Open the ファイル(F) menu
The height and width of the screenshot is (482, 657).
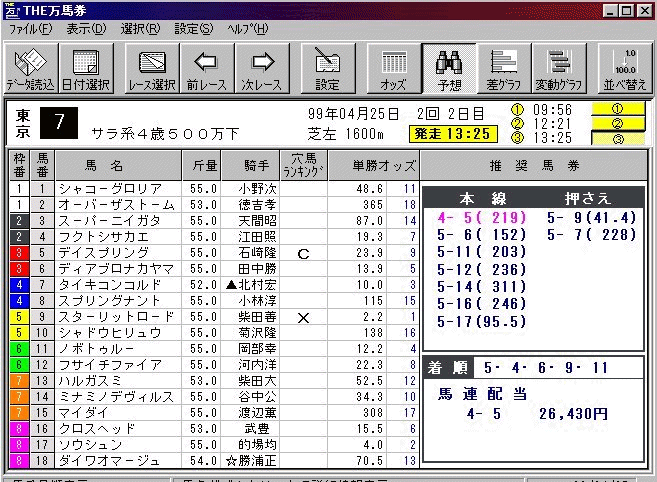(x=30, y=29)
